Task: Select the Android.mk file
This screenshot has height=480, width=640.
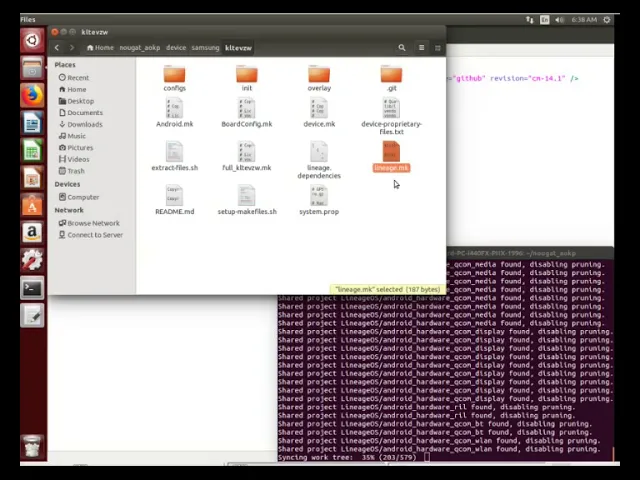Action: click(174, 113)
